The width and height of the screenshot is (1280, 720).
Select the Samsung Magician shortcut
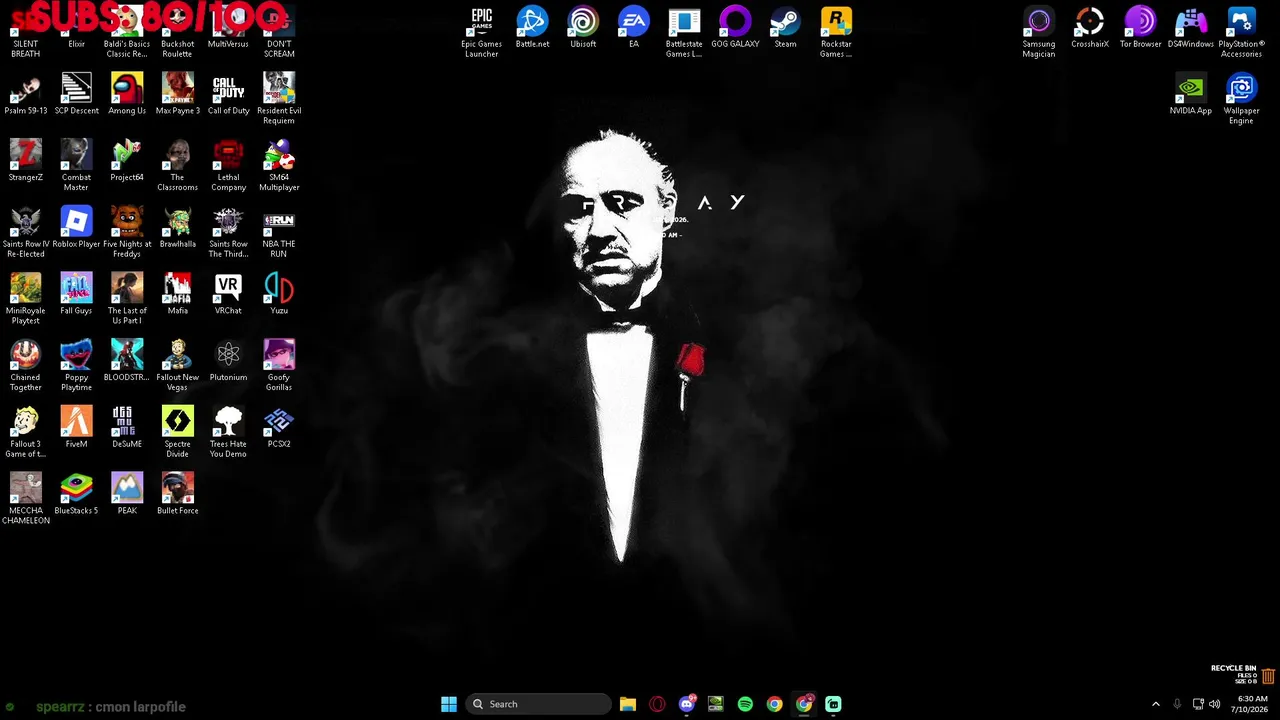point(1039,32)
